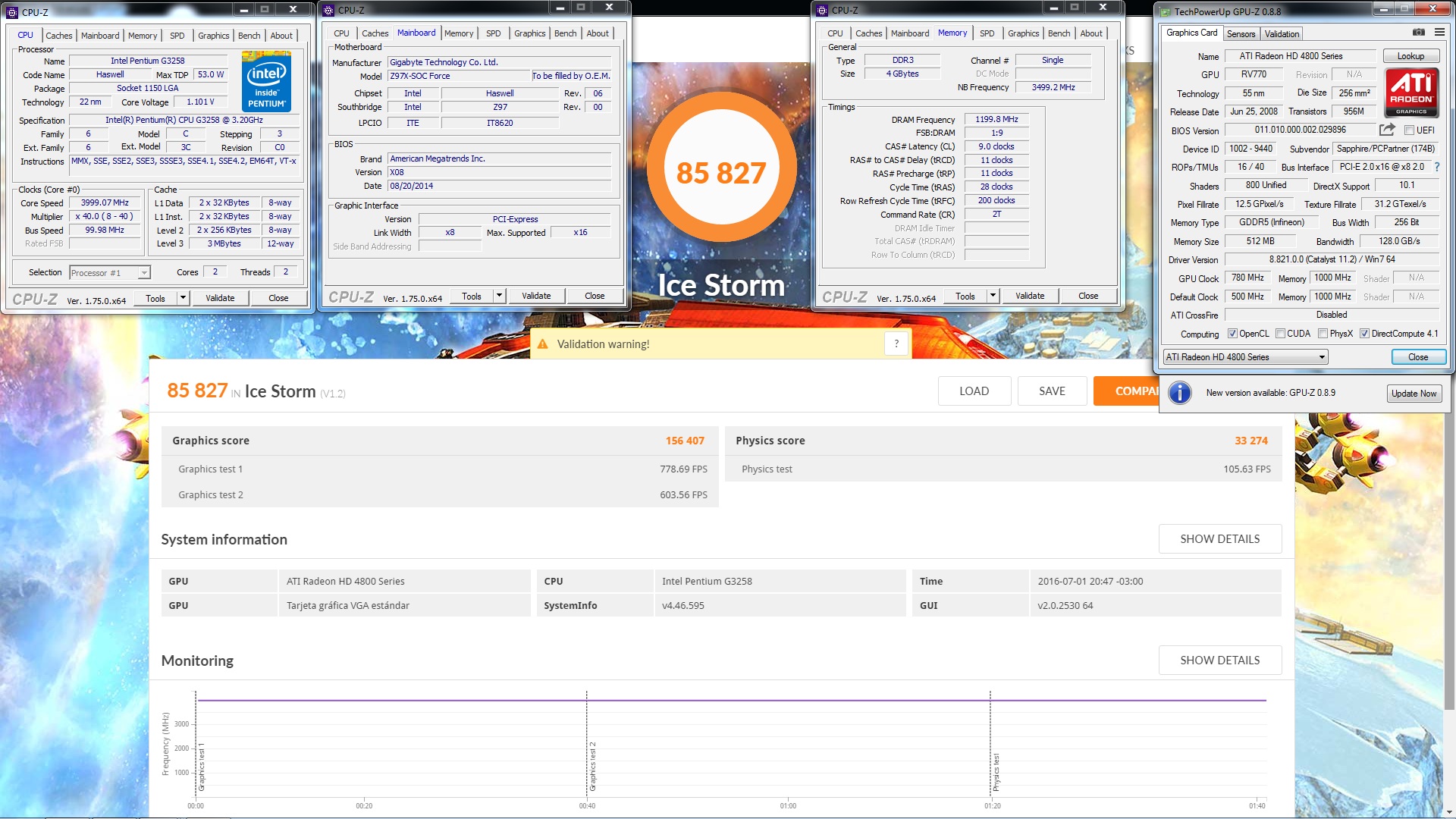Click the SAVE button in 3DMark results
The image size is (1456, 819).
coord(1052,391)
